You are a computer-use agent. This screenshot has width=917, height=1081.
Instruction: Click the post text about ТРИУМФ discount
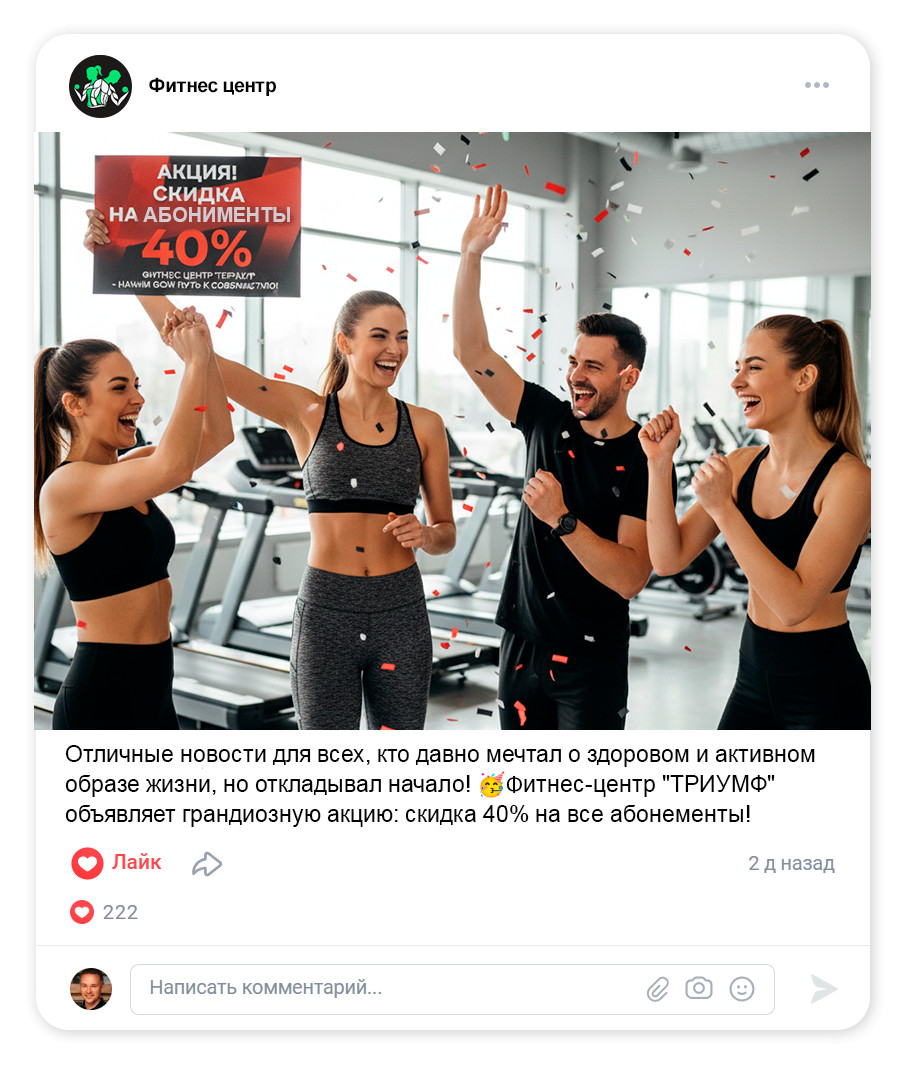pyautogui.click(x=440, y=784)
